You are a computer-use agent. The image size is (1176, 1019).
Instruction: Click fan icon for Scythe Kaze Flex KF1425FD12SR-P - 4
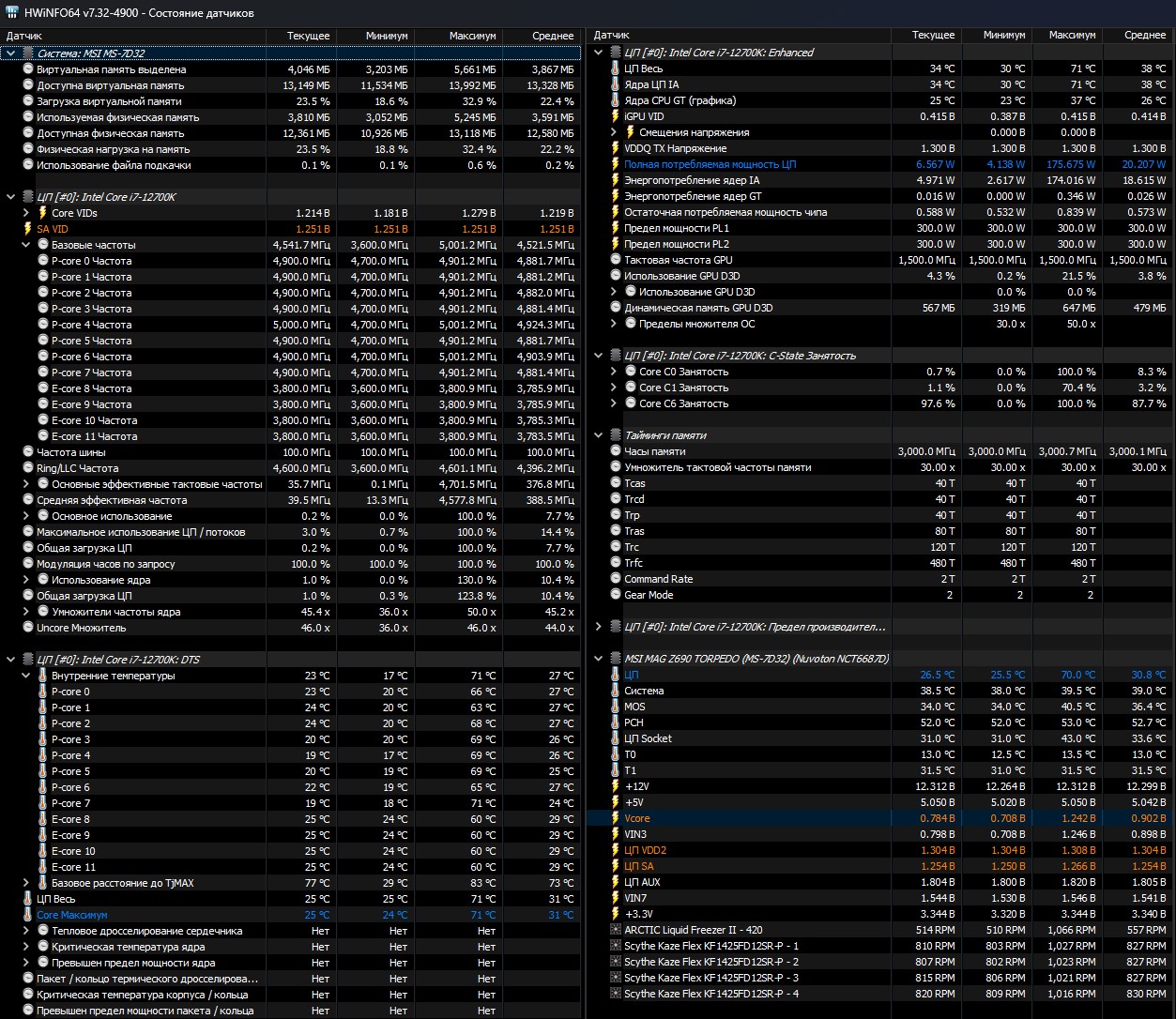point(616,994)
